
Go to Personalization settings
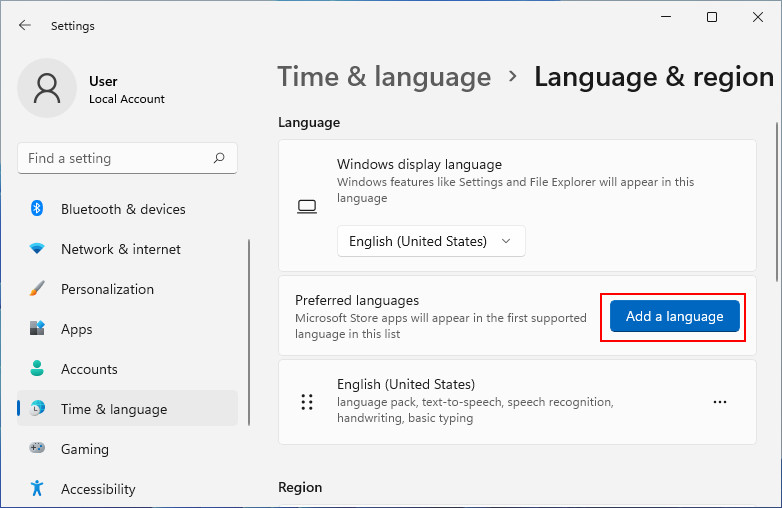127,289
